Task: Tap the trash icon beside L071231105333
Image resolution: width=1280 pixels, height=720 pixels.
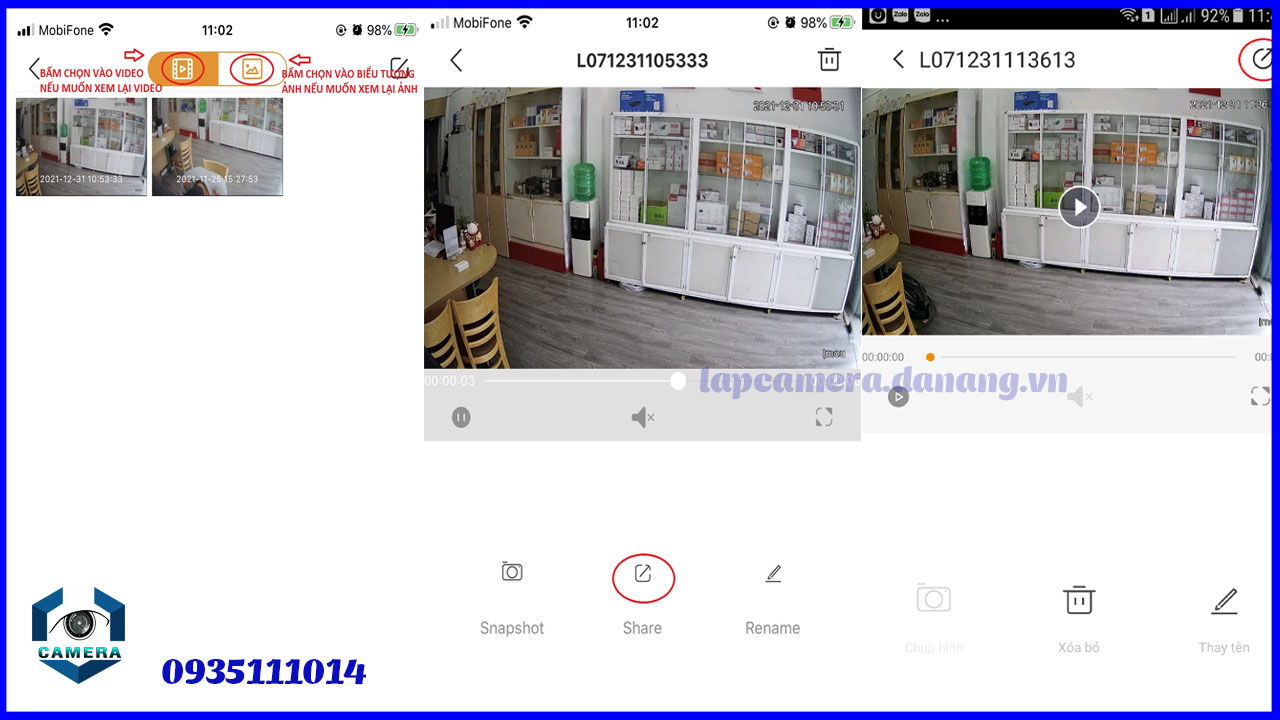Action: pyautogui.click(x=829, y=60)
